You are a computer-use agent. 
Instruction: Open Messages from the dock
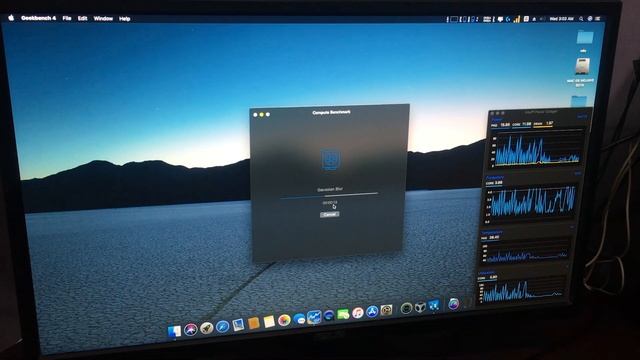pyautogui.click(x=299, y=319)
